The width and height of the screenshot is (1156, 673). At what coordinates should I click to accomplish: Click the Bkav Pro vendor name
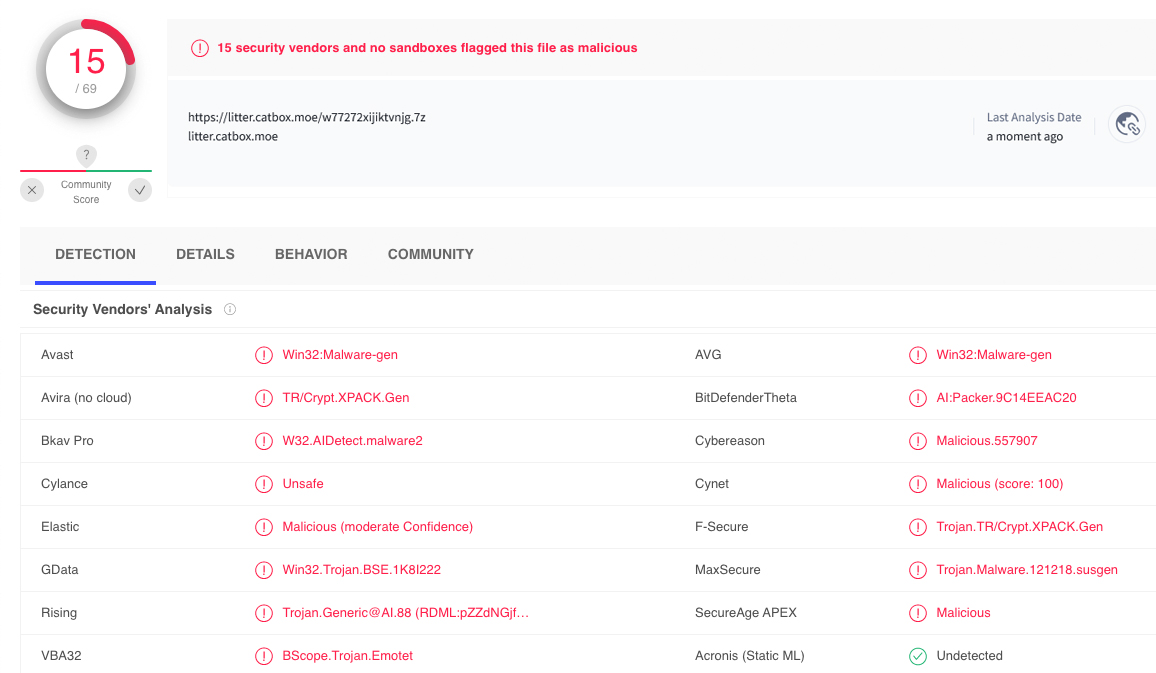[x=67, y=441]
